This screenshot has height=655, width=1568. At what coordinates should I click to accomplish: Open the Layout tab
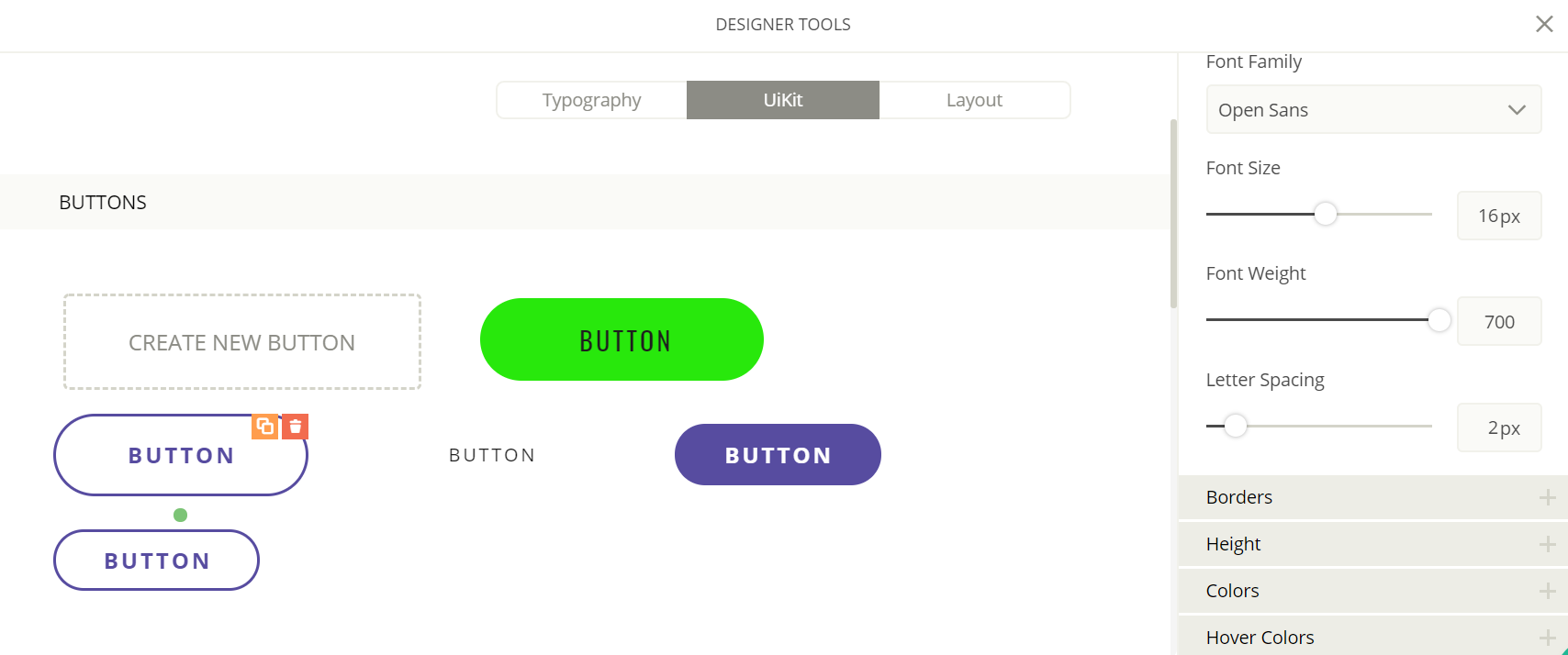coord(974,100)
